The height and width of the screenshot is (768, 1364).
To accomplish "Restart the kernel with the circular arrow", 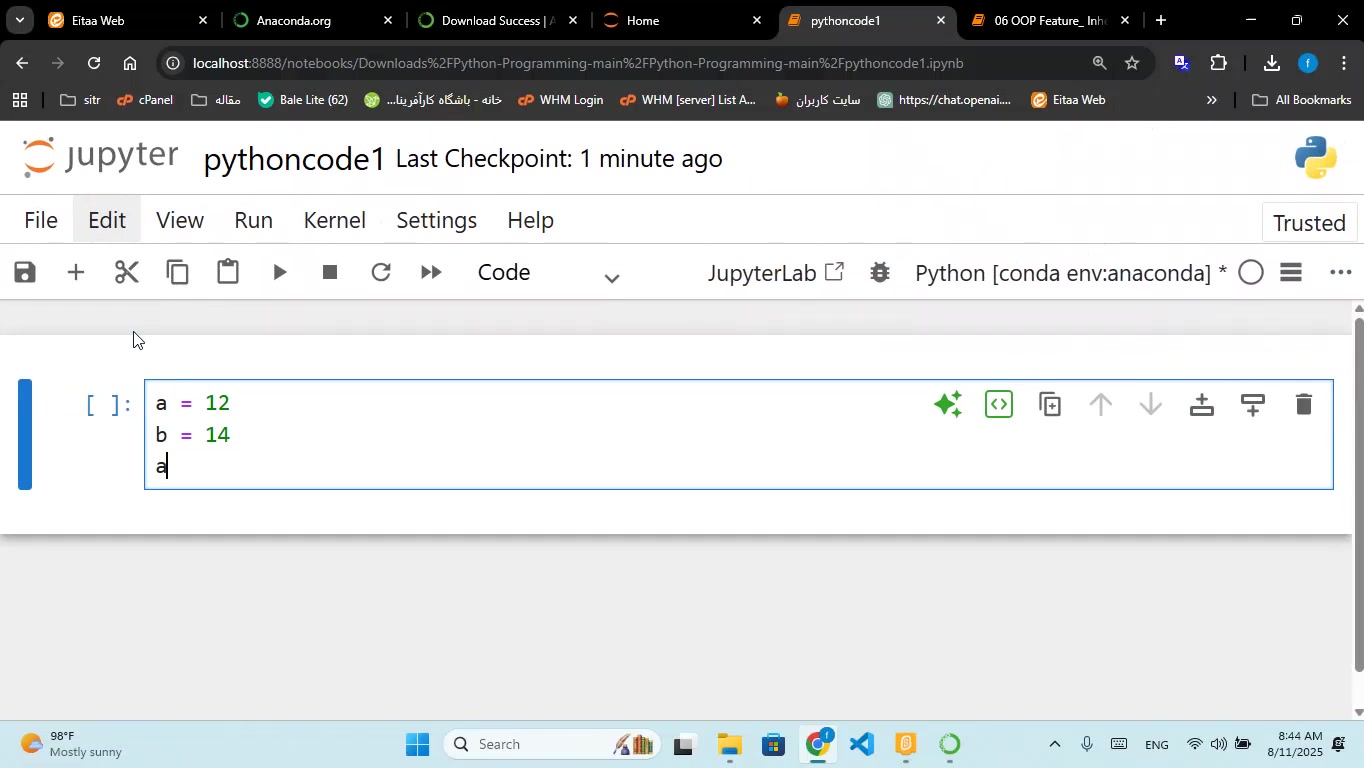I will (380, 272).
